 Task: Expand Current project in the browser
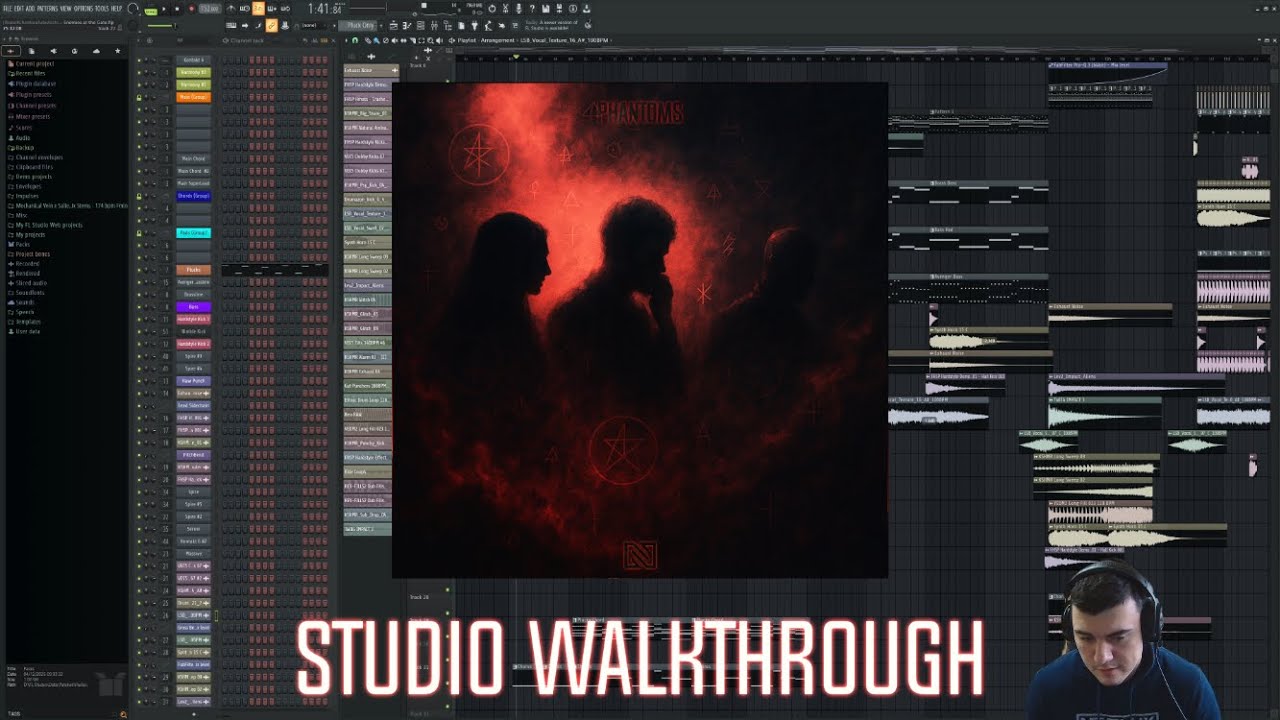point(32,63)
